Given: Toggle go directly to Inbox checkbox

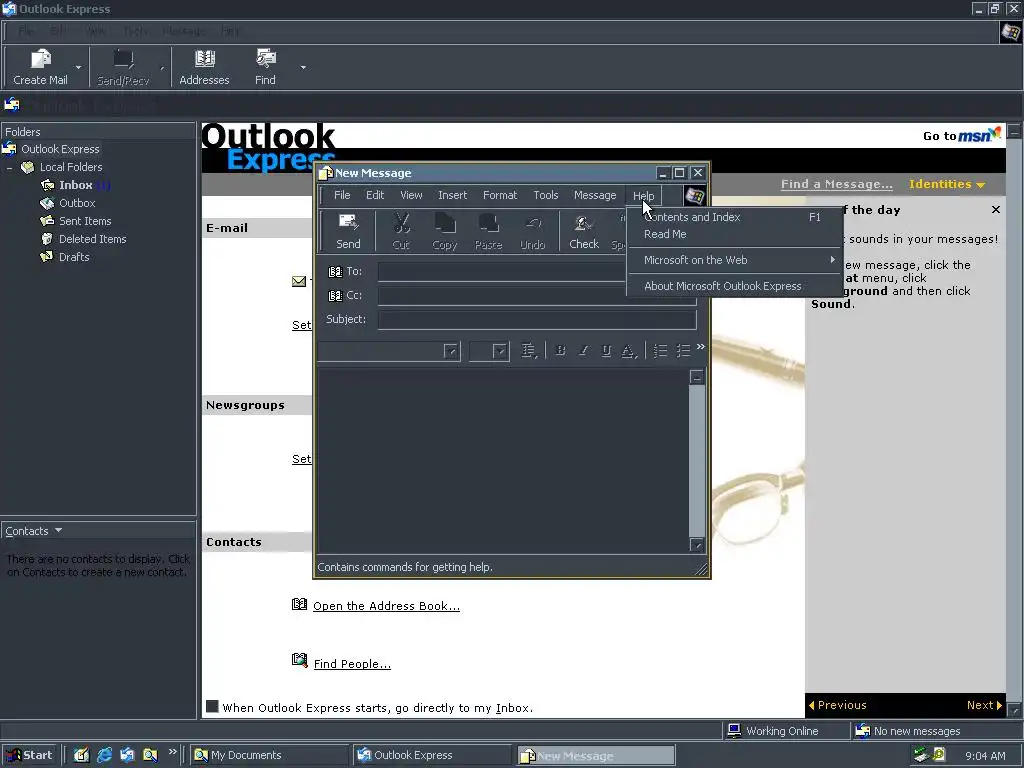Looking at the screenshot, I should coord(212,706).
